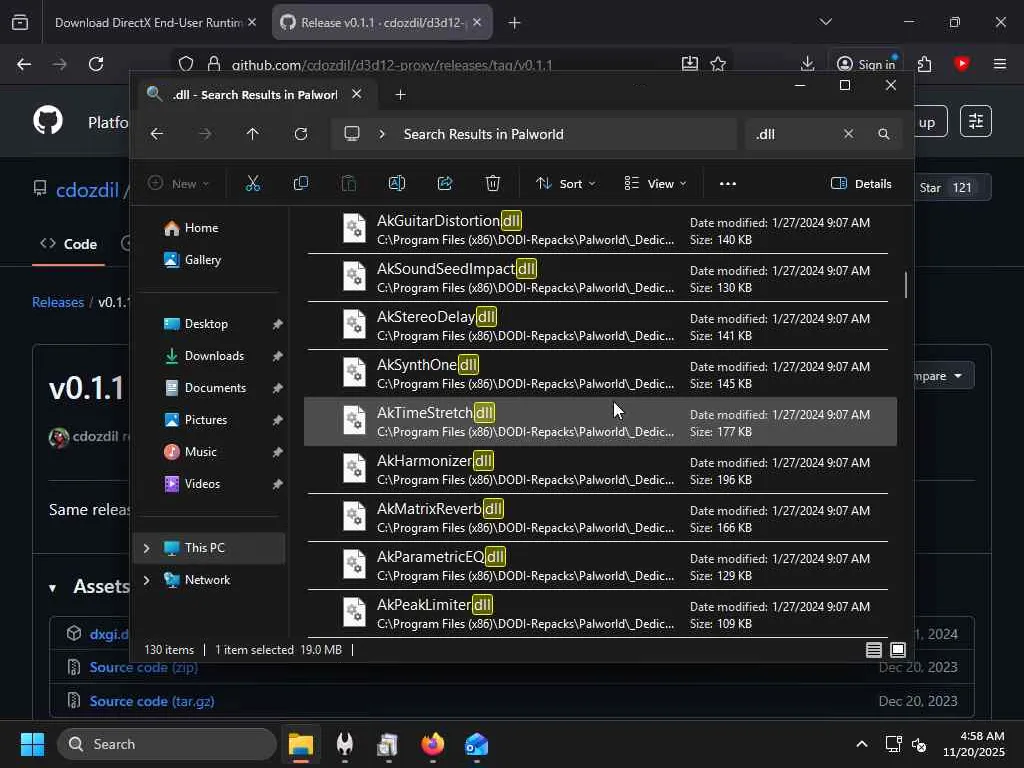Click the magnifier search icon in Explorer
1024x768 pixels.
[x=884, y=134]
